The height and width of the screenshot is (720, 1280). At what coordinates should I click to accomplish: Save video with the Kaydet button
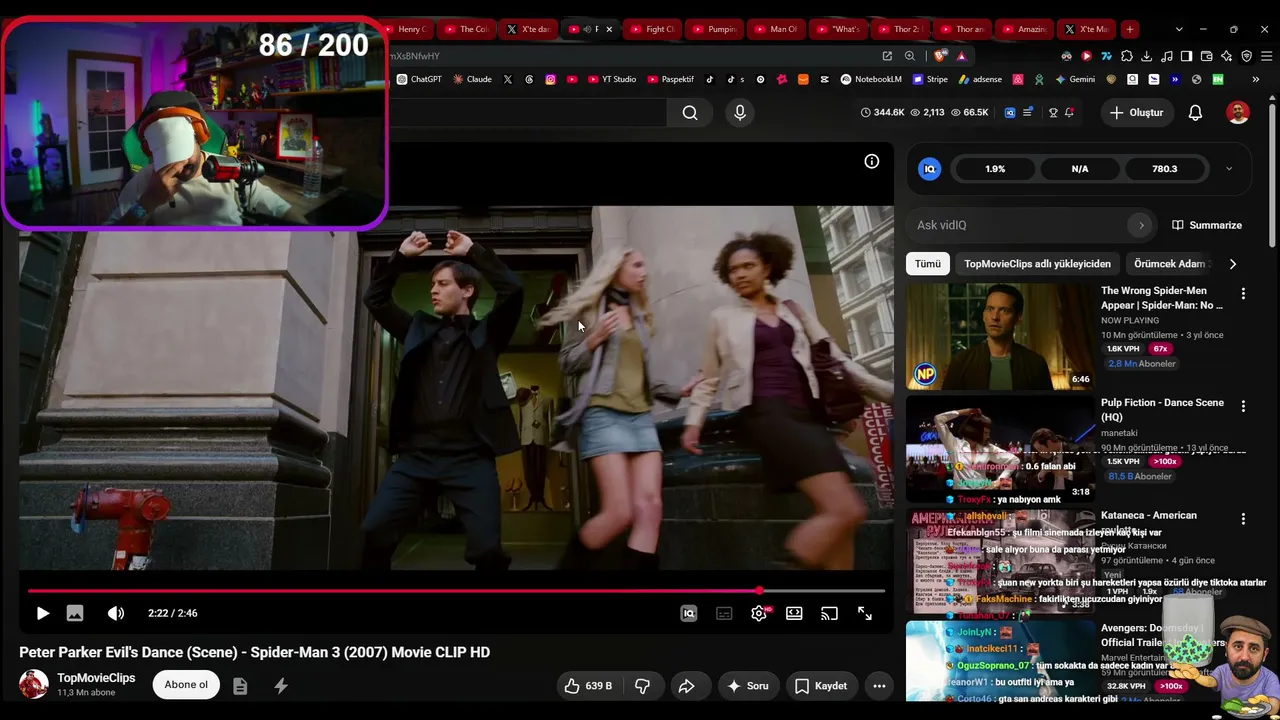click(821, 686)
